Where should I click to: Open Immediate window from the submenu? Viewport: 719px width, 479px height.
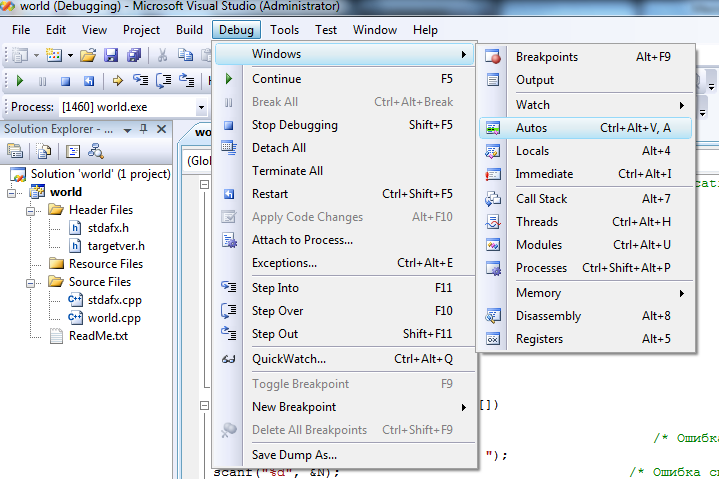point(585,174)
